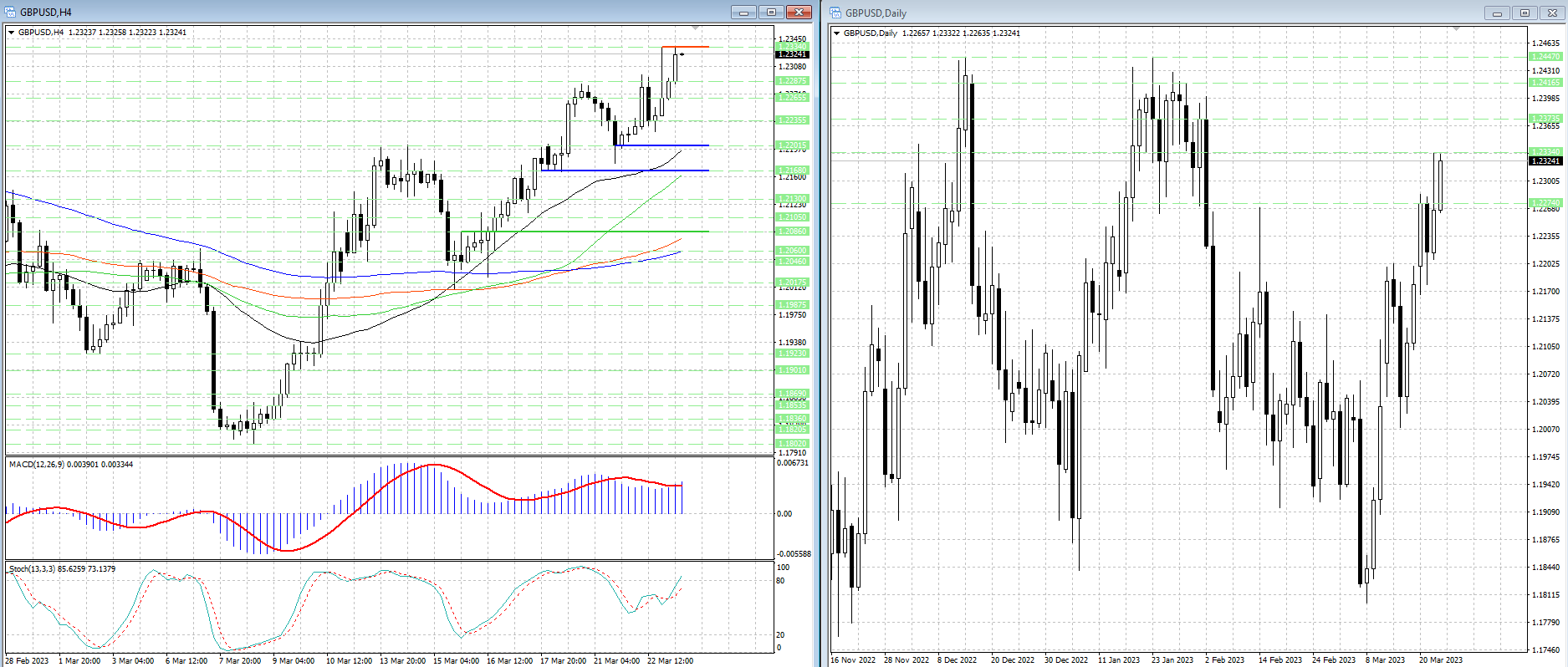Click price scale value 1.24635 in Daily
Viewport: 1568px width, 667px height.
pos(1545,43)
